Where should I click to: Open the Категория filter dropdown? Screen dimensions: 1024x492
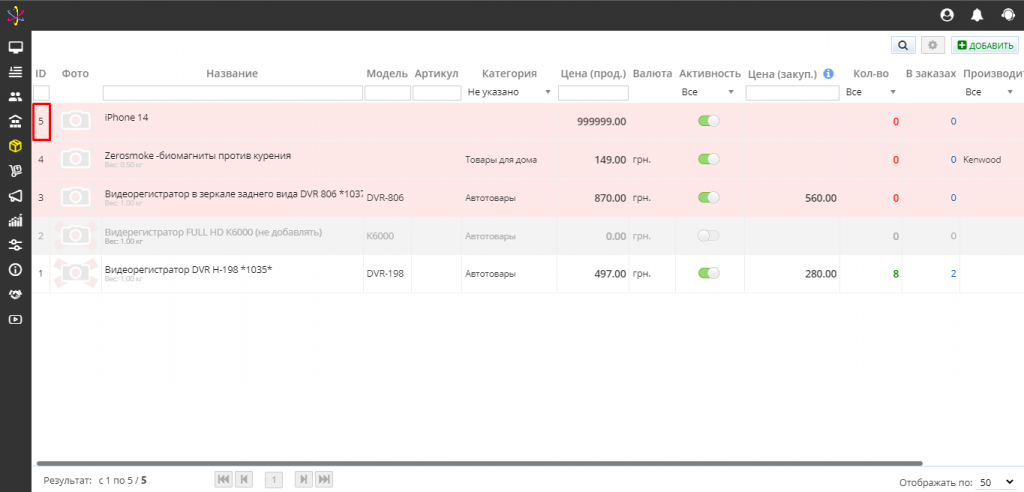click(x=509, y=93)
